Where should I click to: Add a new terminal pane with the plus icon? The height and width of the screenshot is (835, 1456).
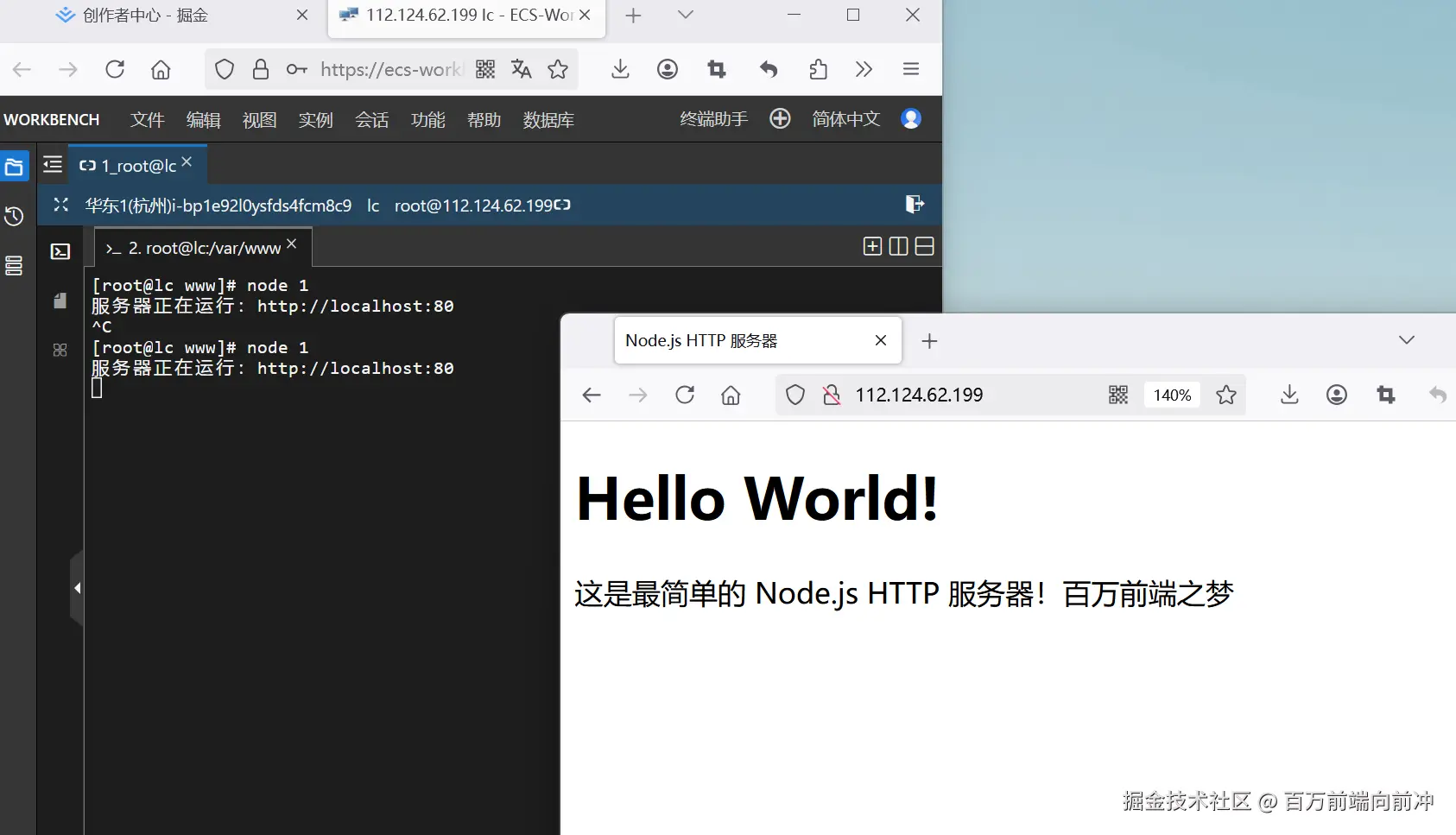(872, 246)
